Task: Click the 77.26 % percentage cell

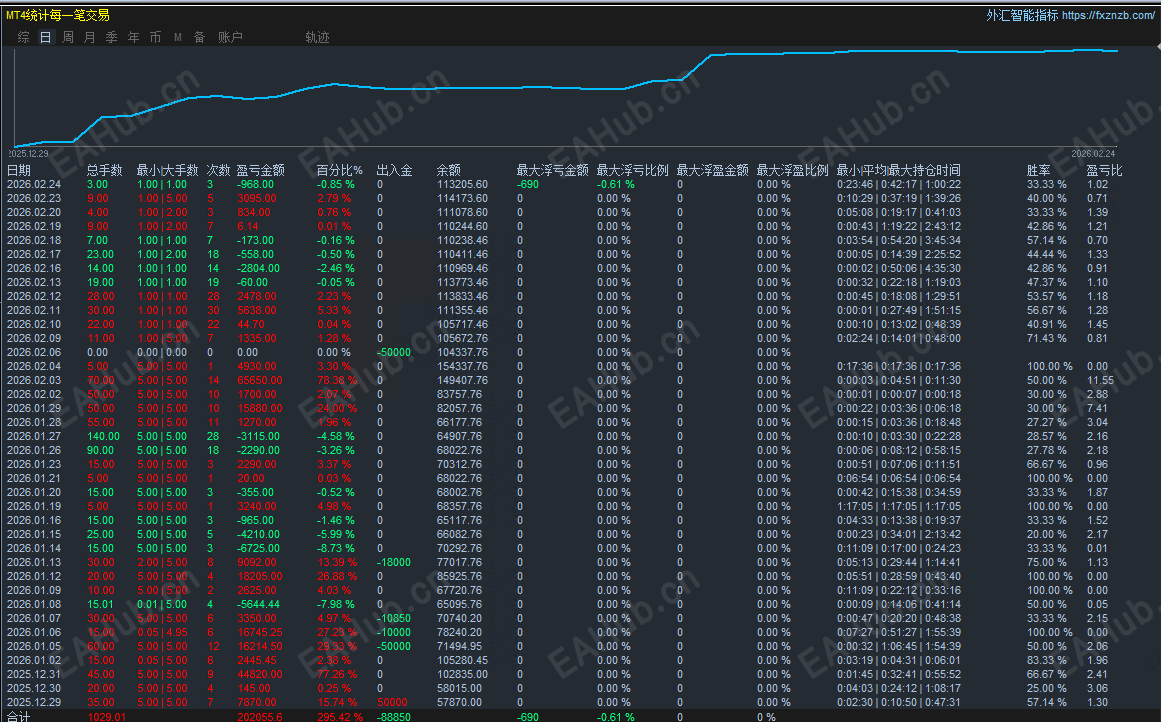Action: tap(337, 675)
